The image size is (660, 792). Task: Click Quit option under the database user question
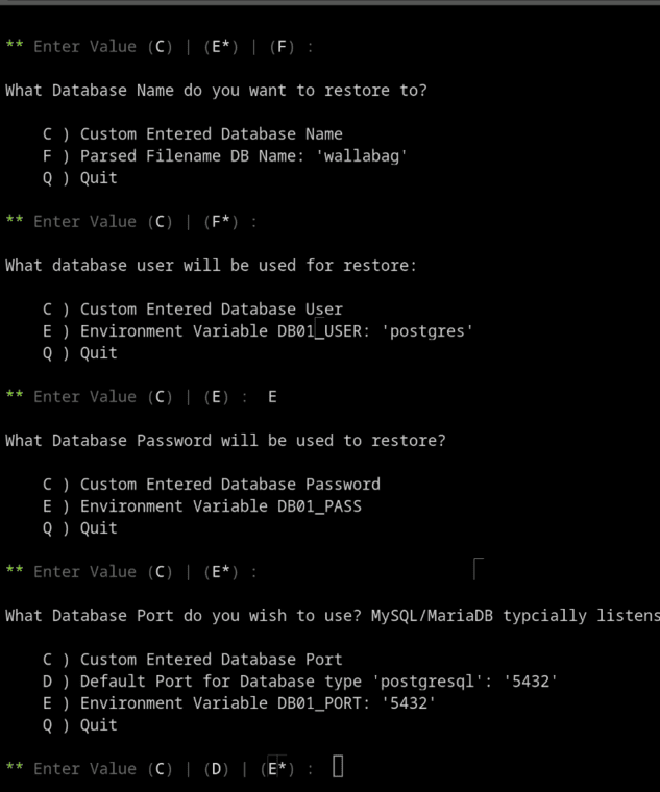[x=80, y=353]
